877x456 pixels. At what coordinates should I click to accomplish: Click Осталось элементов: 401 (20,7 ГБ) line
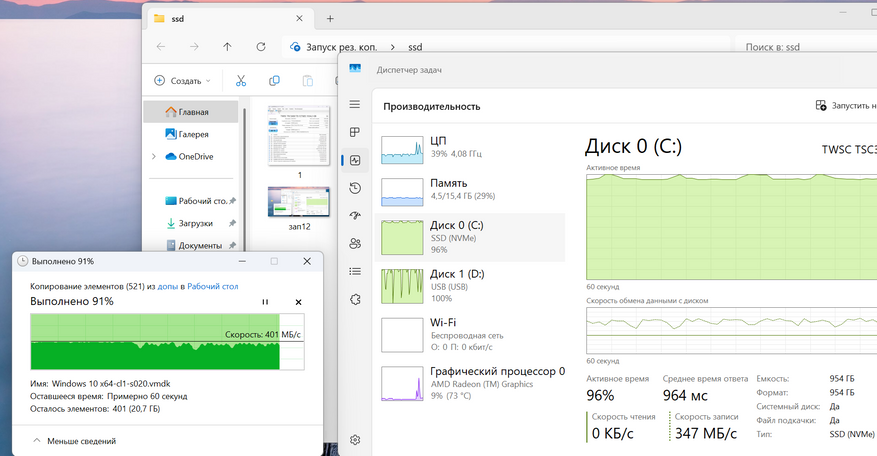click(95, 409)
